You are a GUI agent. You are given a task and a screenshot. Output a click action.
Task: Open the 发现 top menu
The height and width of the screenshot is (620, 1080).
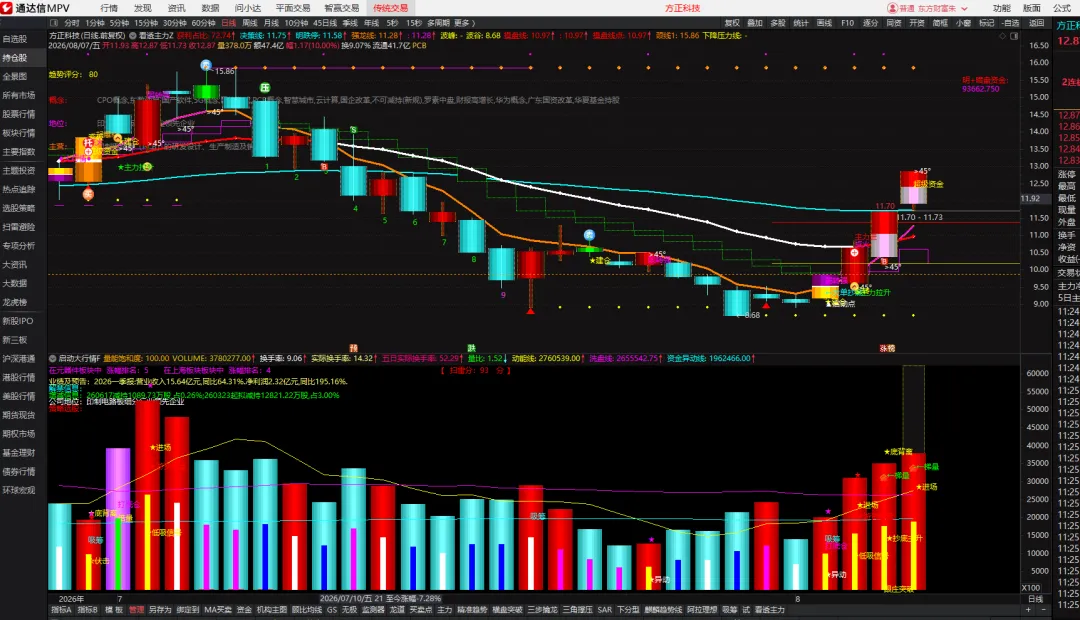143,8
